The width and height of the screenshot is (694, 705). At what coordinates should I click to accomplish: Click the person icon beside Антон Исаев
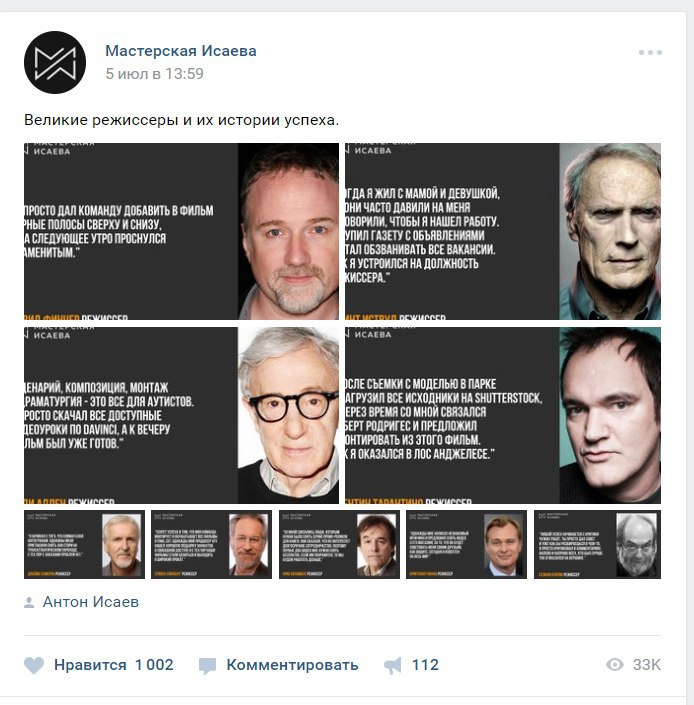click(x=29, y=602)
